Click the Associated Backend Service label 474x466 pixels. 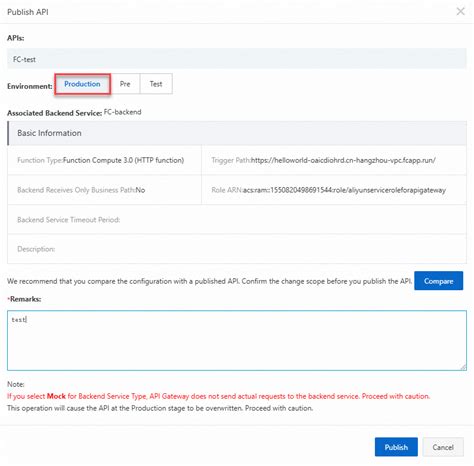click(54, 113)
